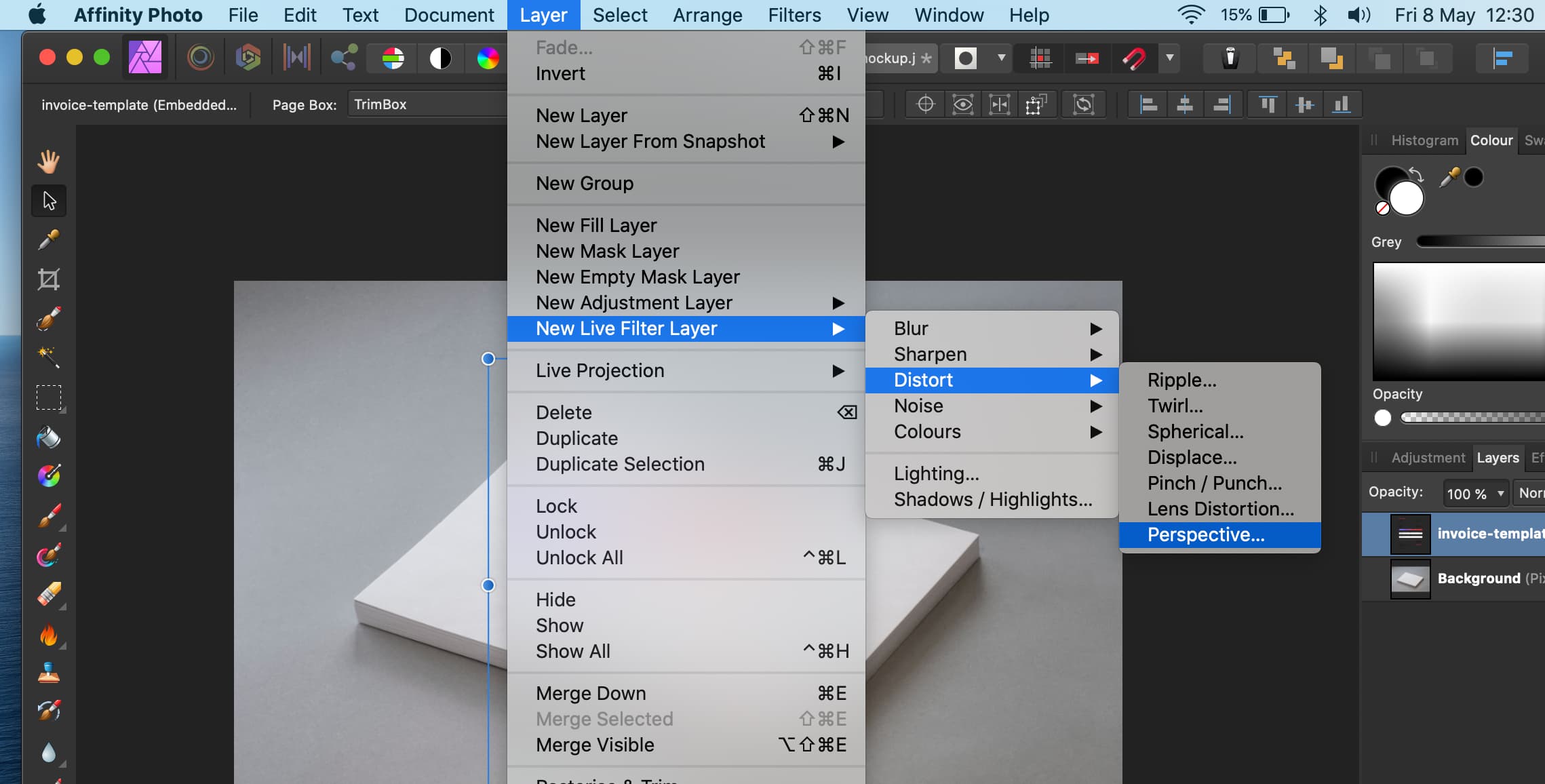Open the Apple menu

(x=37, y=14)
